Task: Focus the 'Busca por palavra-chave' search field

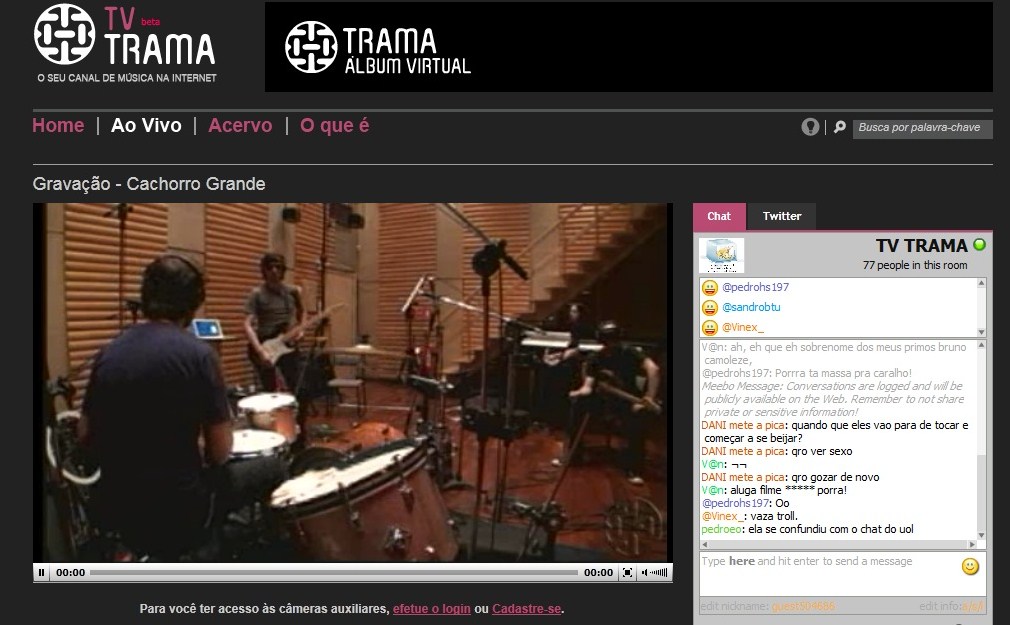Action: 920,128
